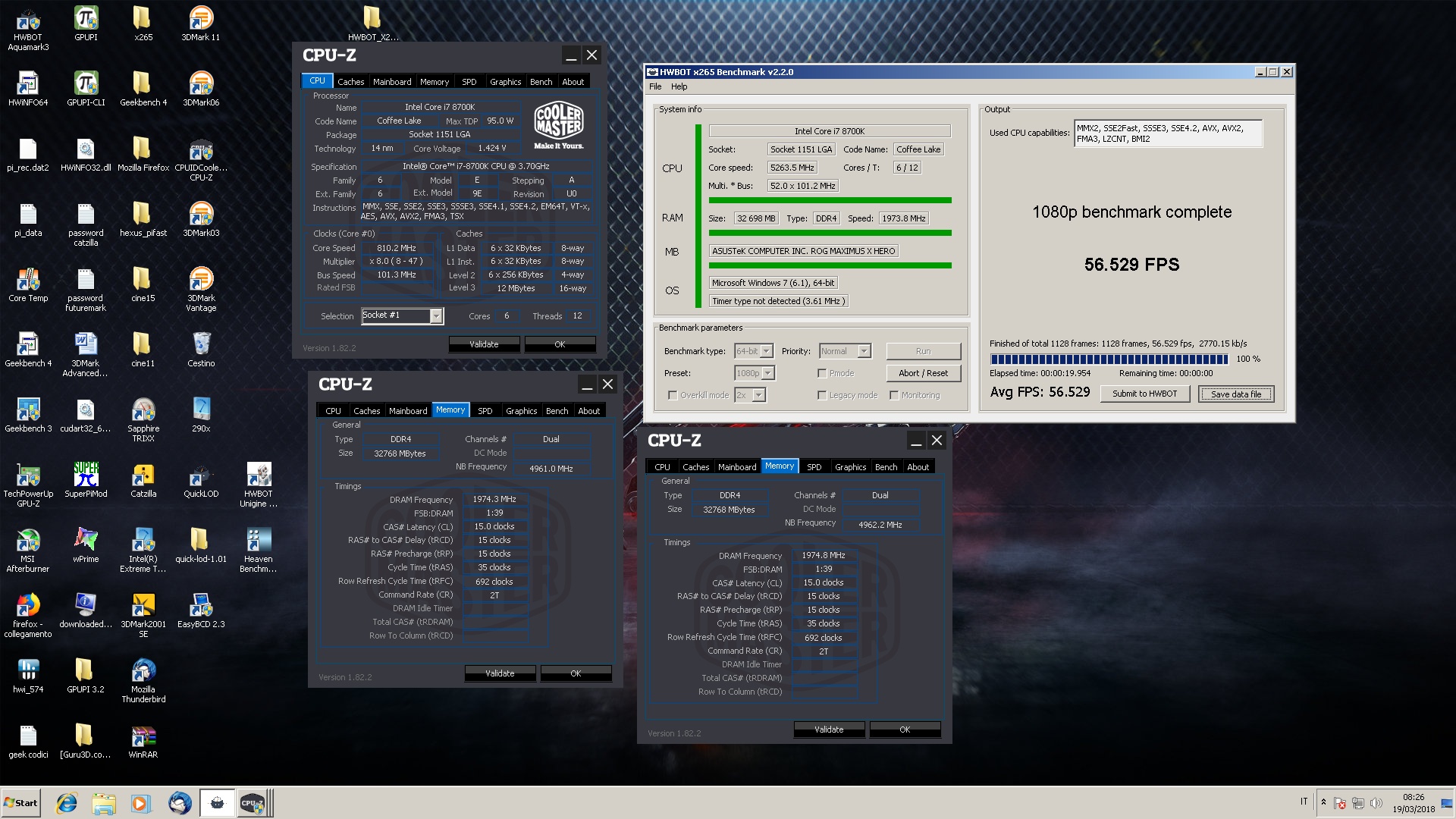The height and width of the screenshot is (819, 1456).
Task: Open Graphics tab in rightmost CPU-Z window
Action: 850,466
